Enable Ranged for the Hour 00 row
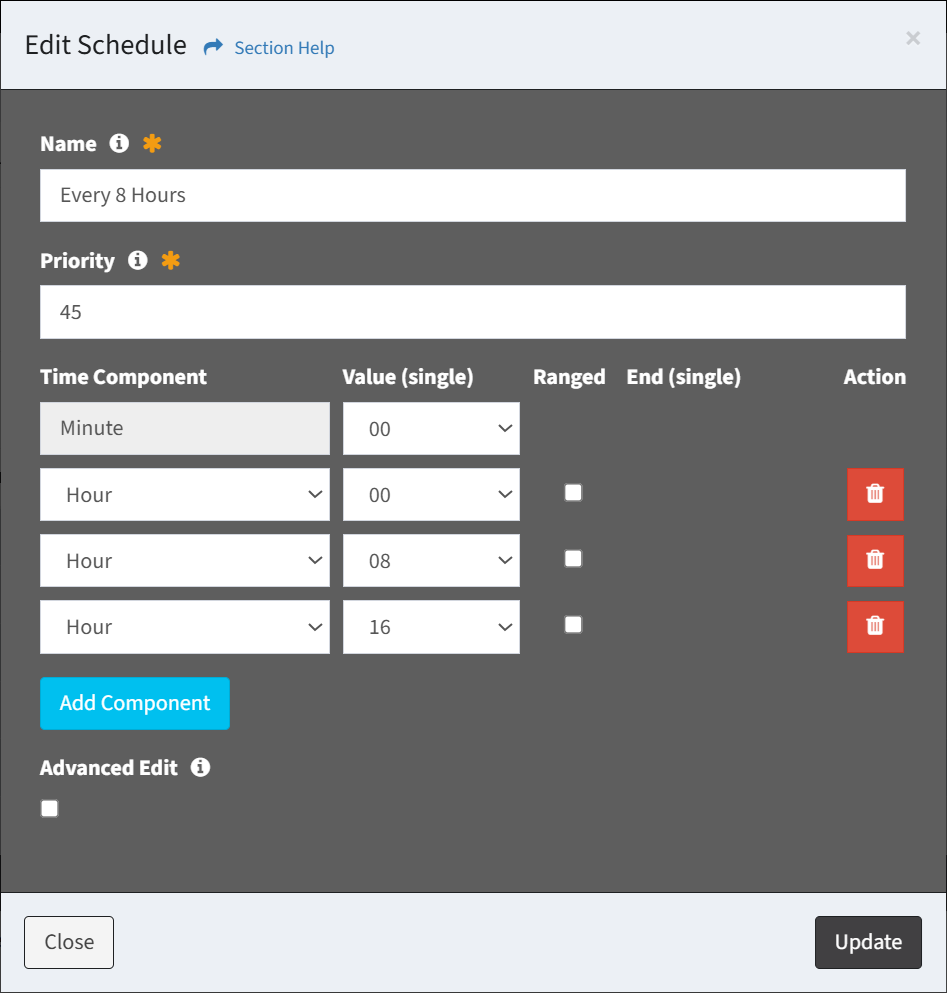This screenshot has width=947, height=993. (x=573, y=492)
